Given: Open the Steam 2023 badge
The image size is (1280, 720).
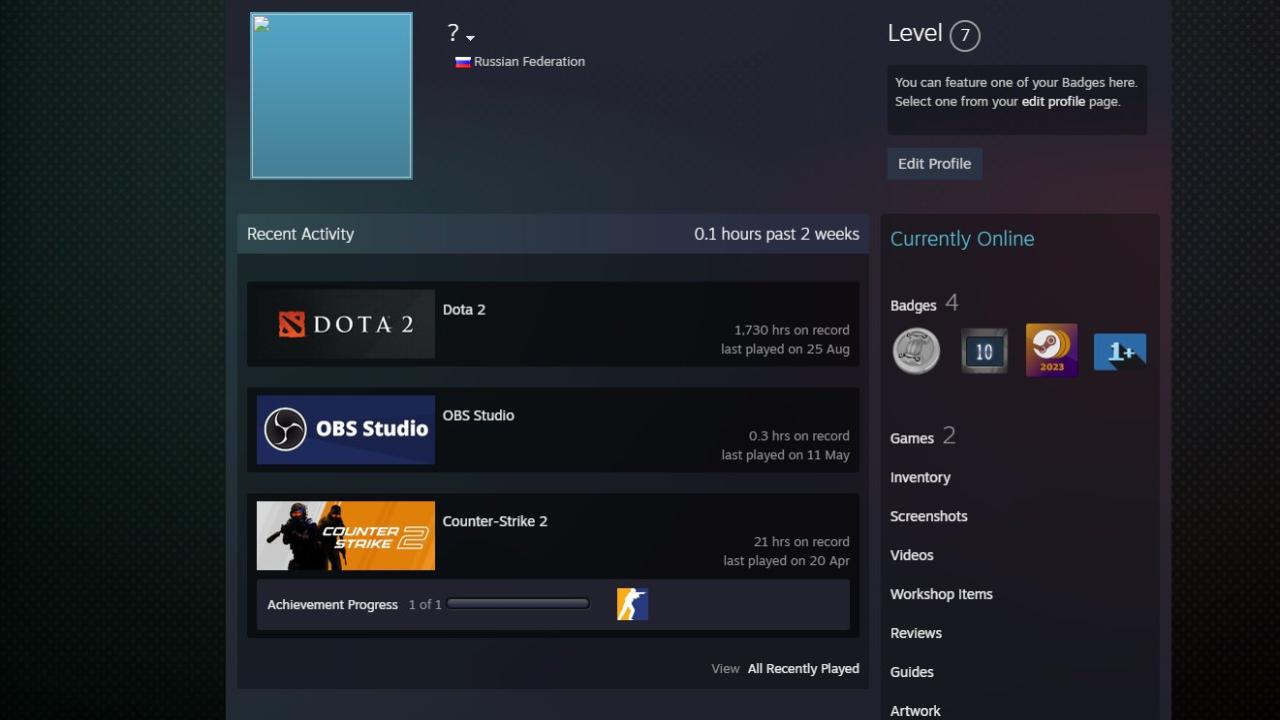Looking at the screenshot, I should click(1052, 350).
